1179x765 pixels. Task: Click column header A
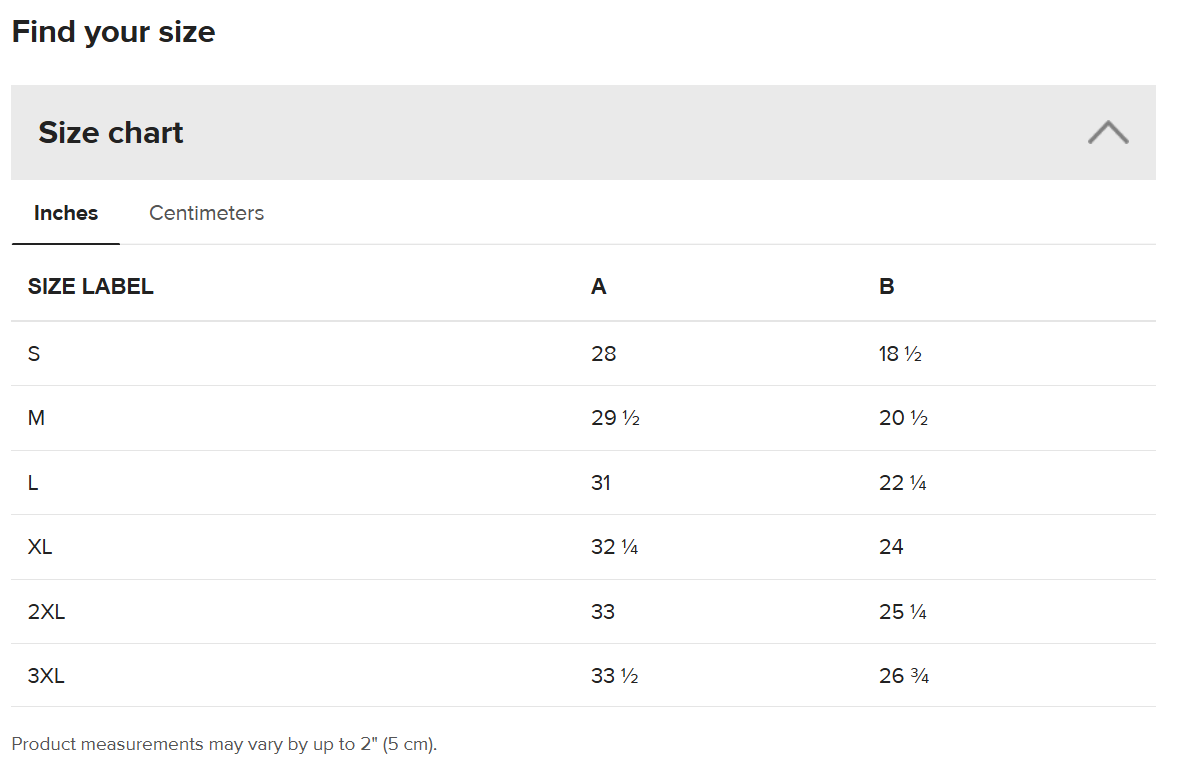tap(599, 287)
